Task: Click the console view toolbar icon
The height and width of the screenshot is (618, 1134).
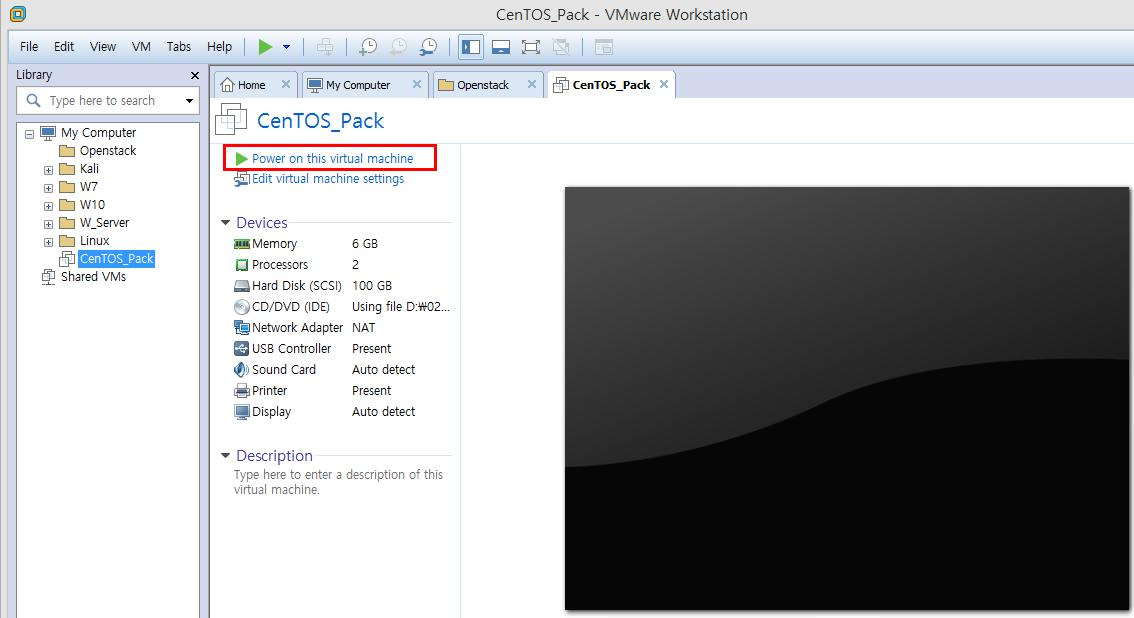Action: pos(604,47)
